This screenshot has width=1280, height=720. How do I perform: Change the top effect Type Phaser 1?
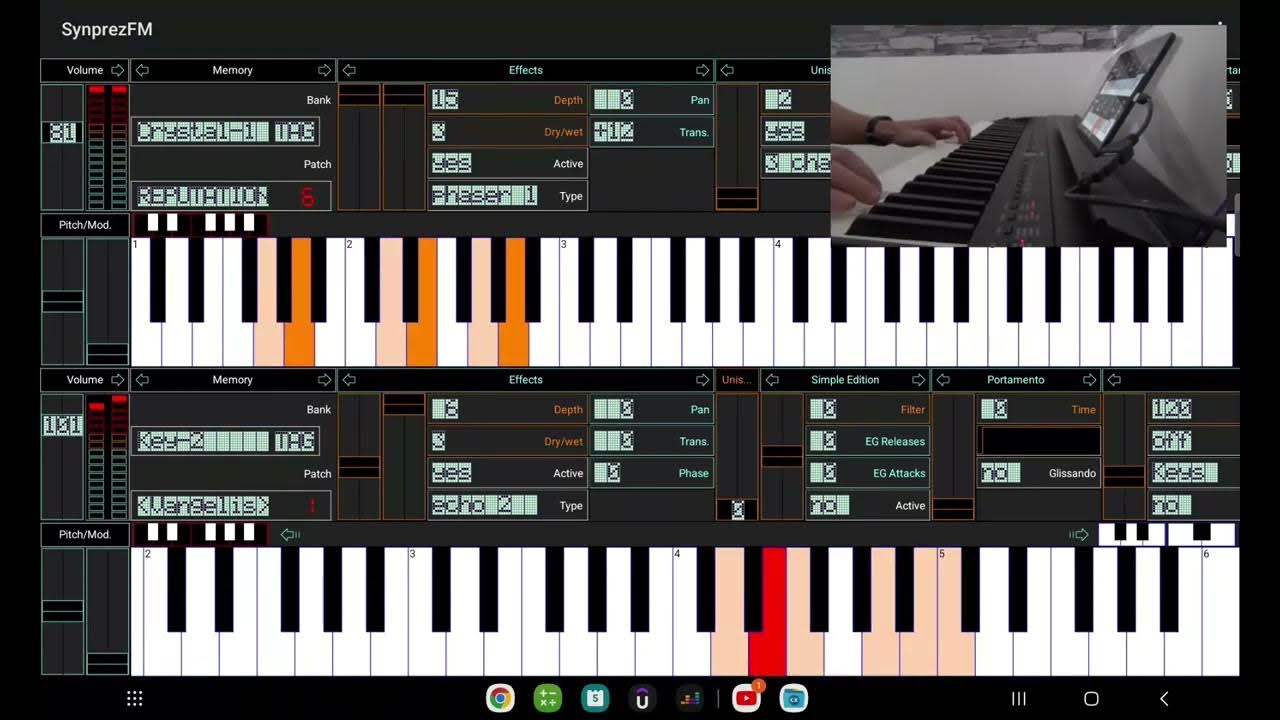click(485, 196)
